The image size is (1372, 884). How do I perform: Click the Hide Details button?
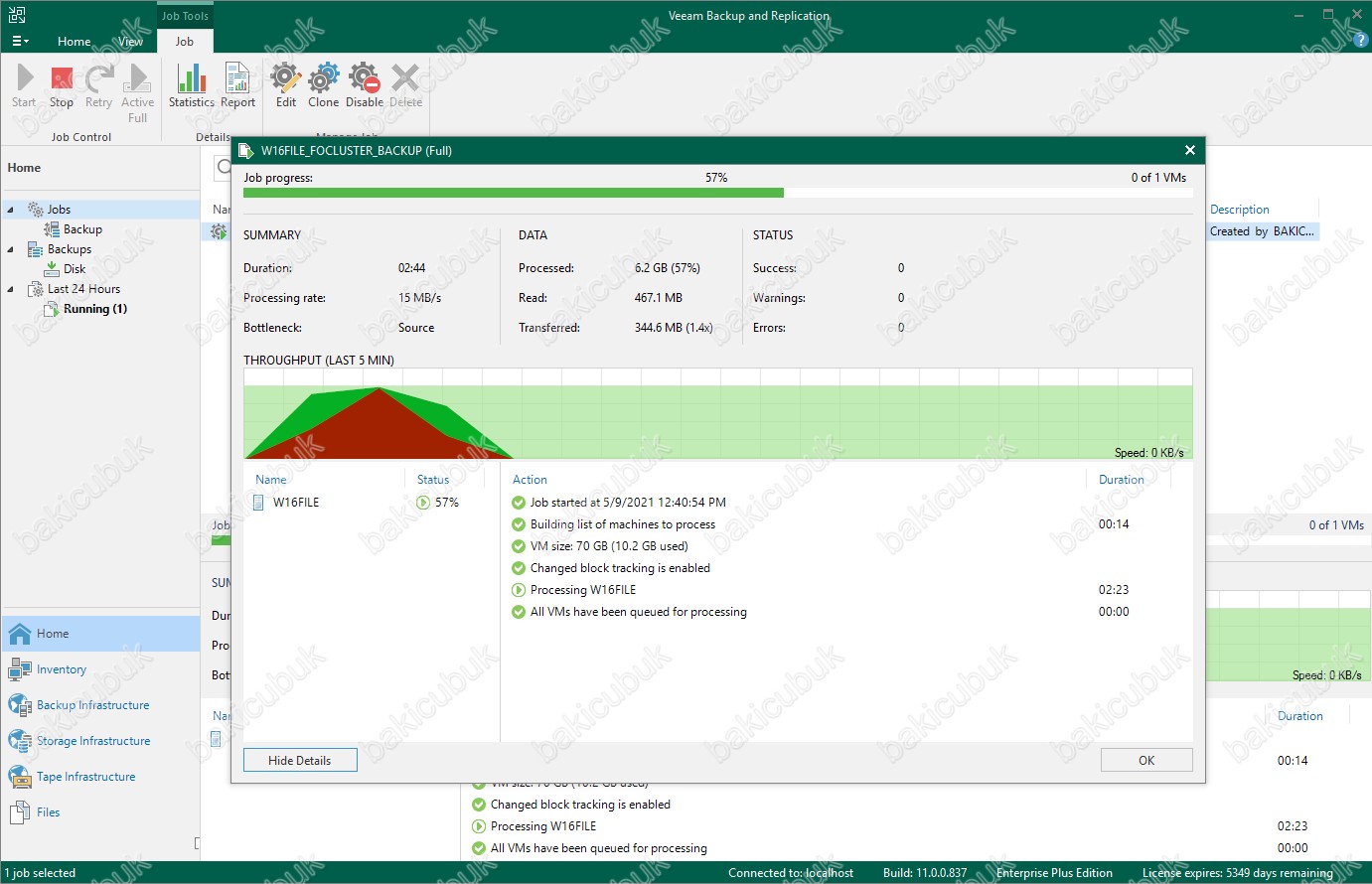click(300, 761)
